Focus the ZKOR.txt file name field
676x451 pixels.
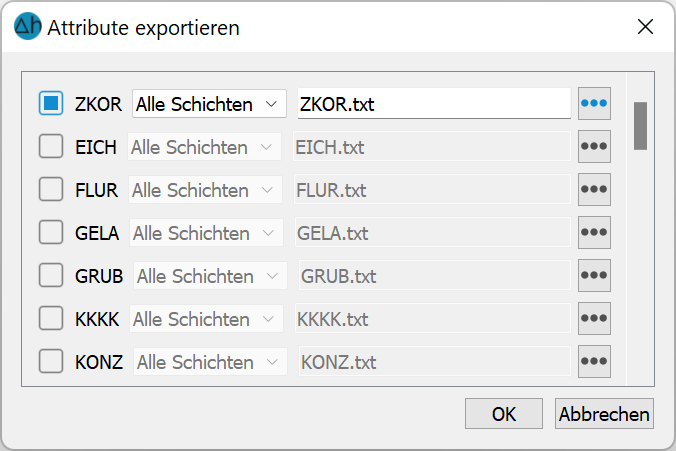click(x=434, y=104)
